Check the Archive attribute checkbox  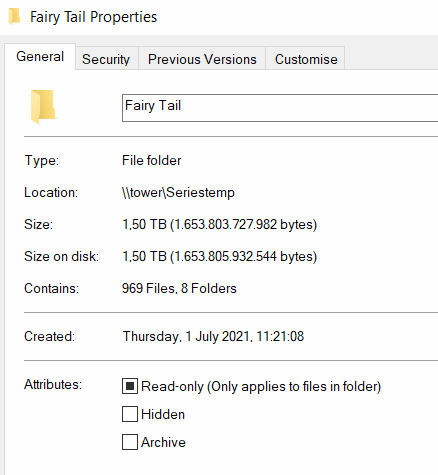[130, 442]
